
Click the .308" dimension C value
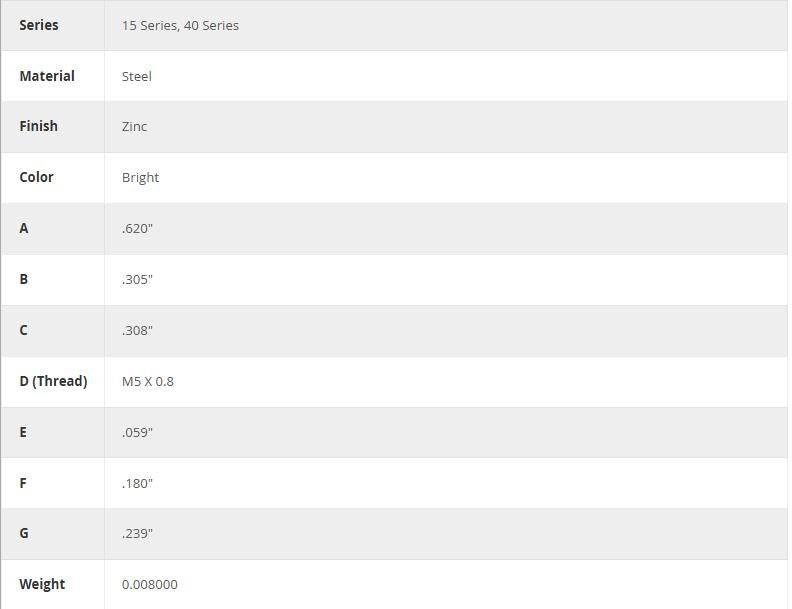[x=137, y=330]
